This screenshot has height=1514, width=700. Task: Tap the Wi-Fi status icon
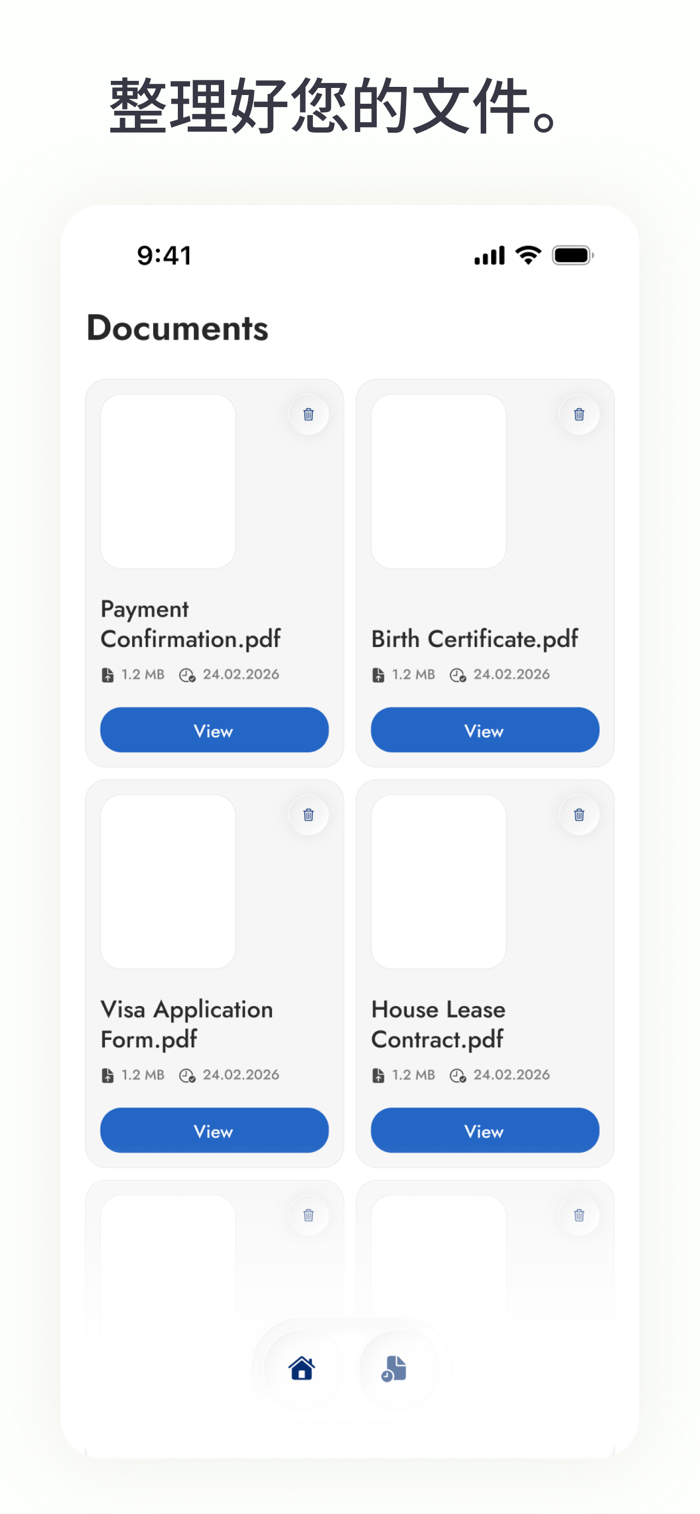coord(528,255)
